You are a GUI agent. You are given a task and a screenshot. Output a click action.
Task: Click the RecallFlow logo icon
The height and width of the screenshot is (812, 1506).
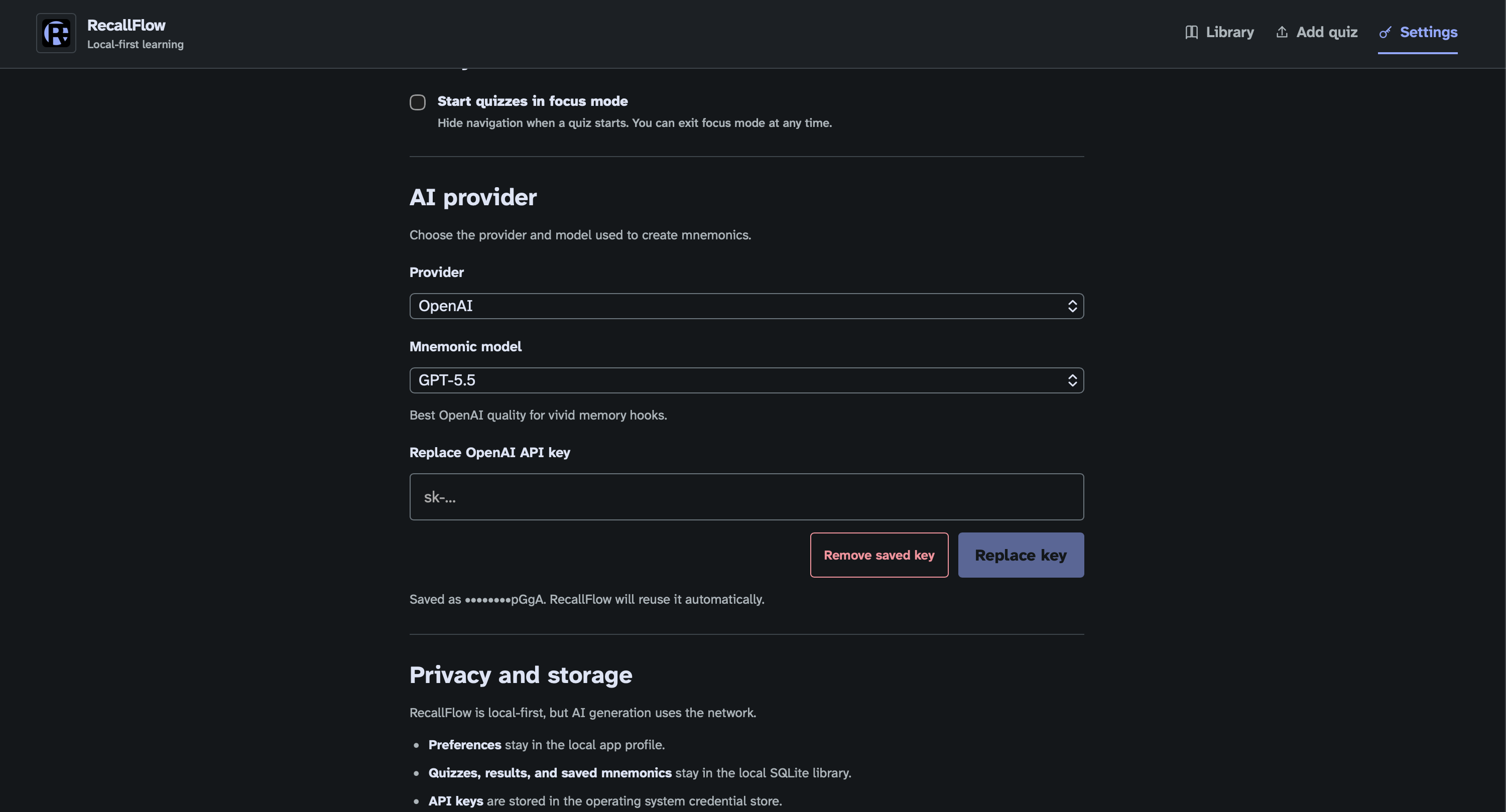pos(56,33)
